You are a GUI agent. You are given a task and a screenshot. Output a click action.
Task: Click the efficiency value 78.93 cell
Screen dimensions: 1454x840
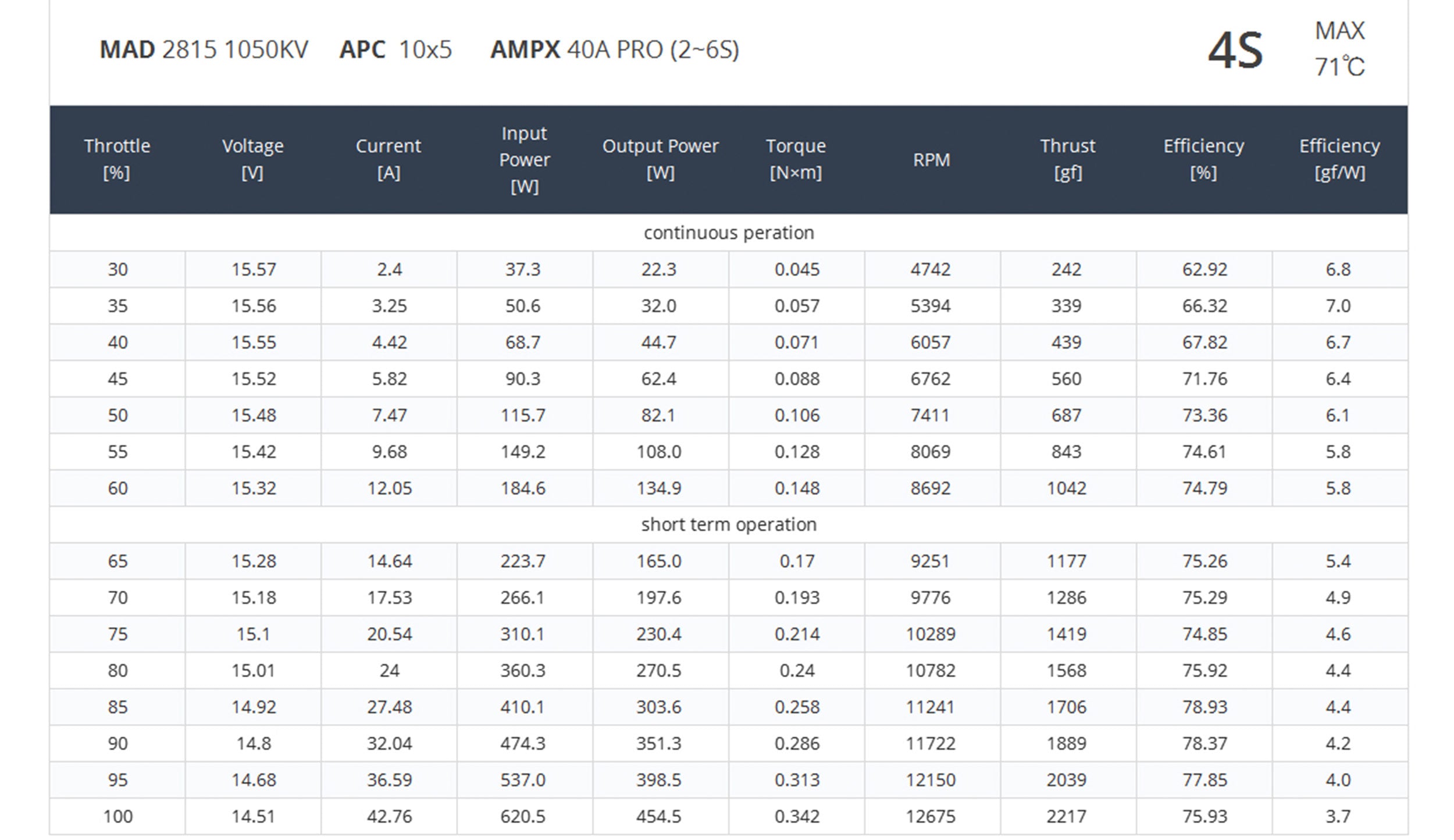click(x=1204, y=707)
